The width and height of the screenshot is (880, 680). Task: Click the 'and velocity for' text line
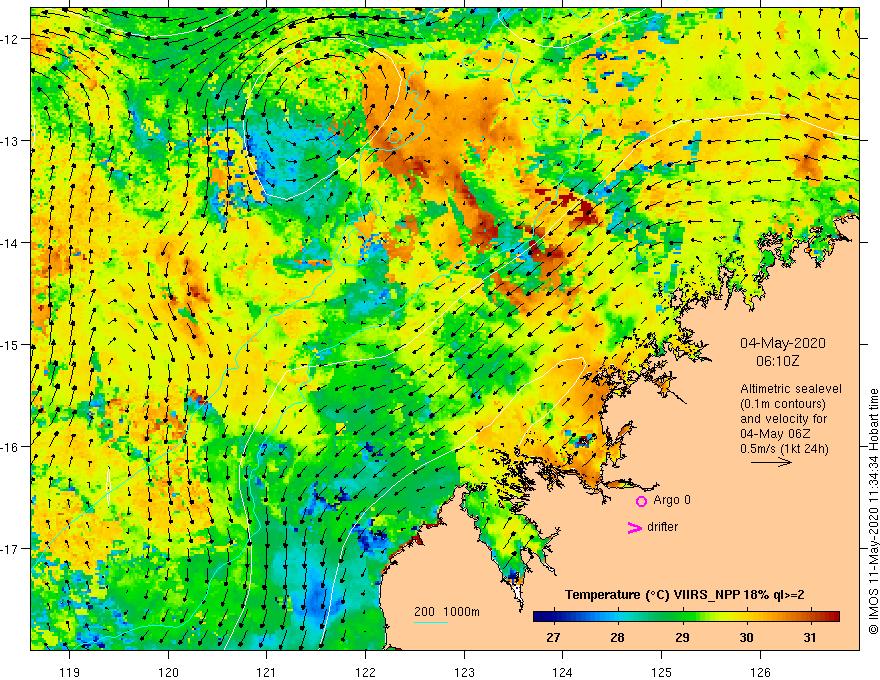pos(783,419)
